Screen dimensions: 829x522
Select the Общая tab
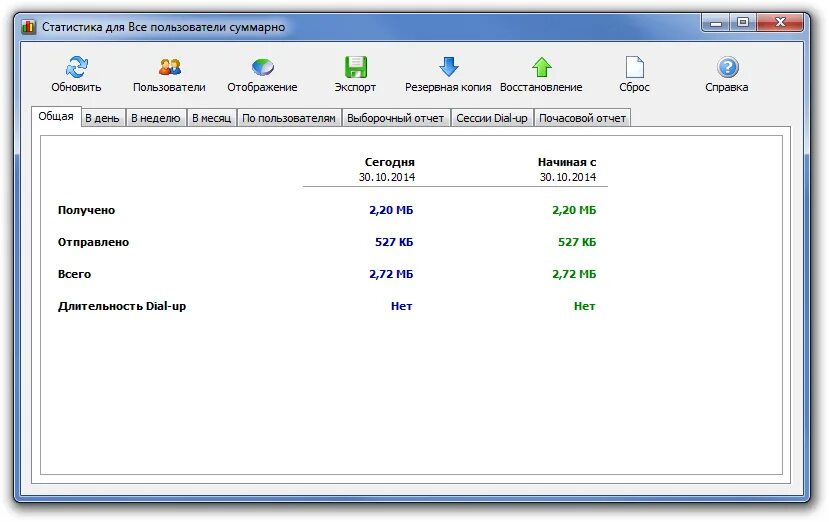(56, 116)
